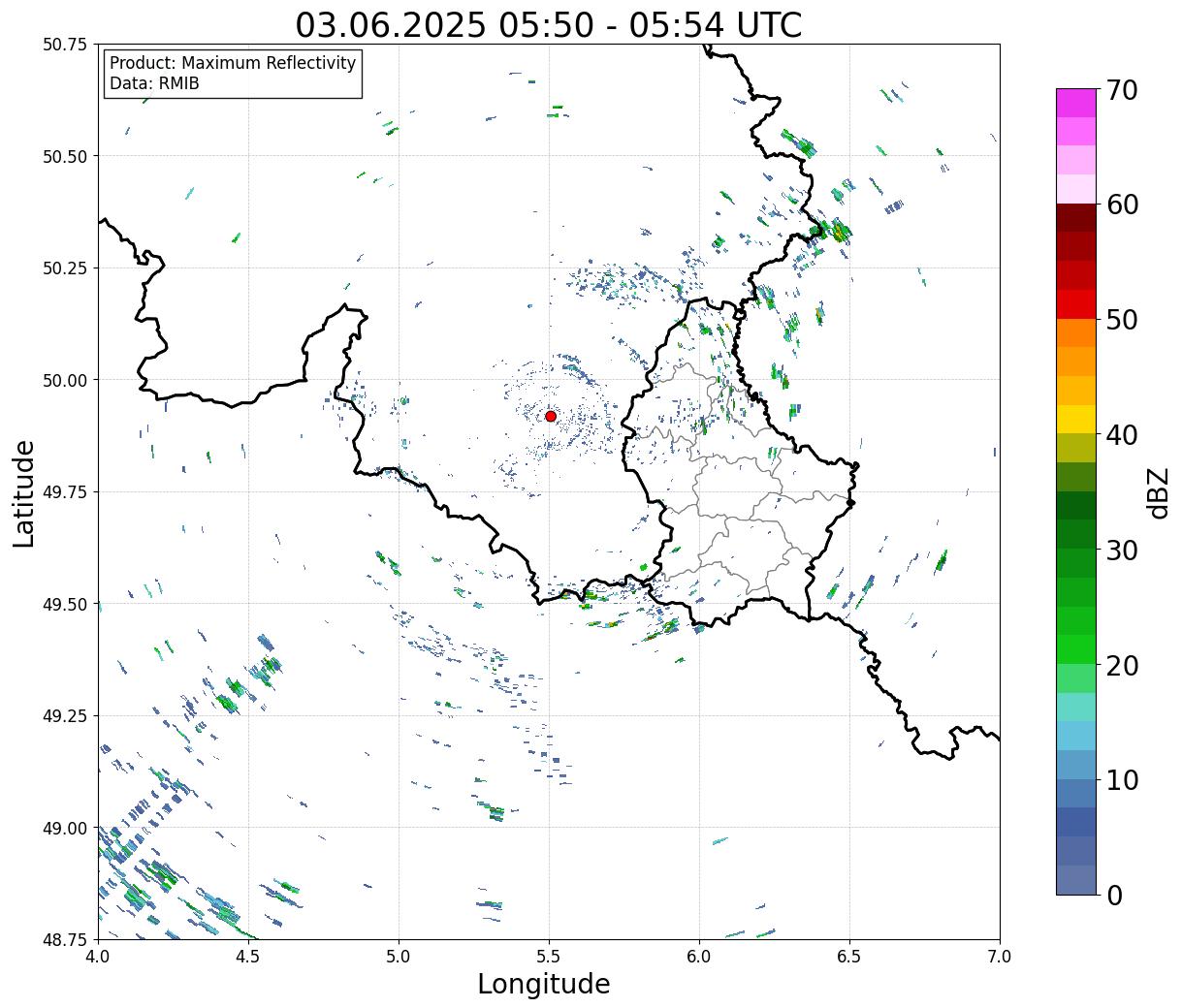Viewport: 1182px width, 1008px height.
Task: Click the colorbar tick label 0
Action: 1114,895
